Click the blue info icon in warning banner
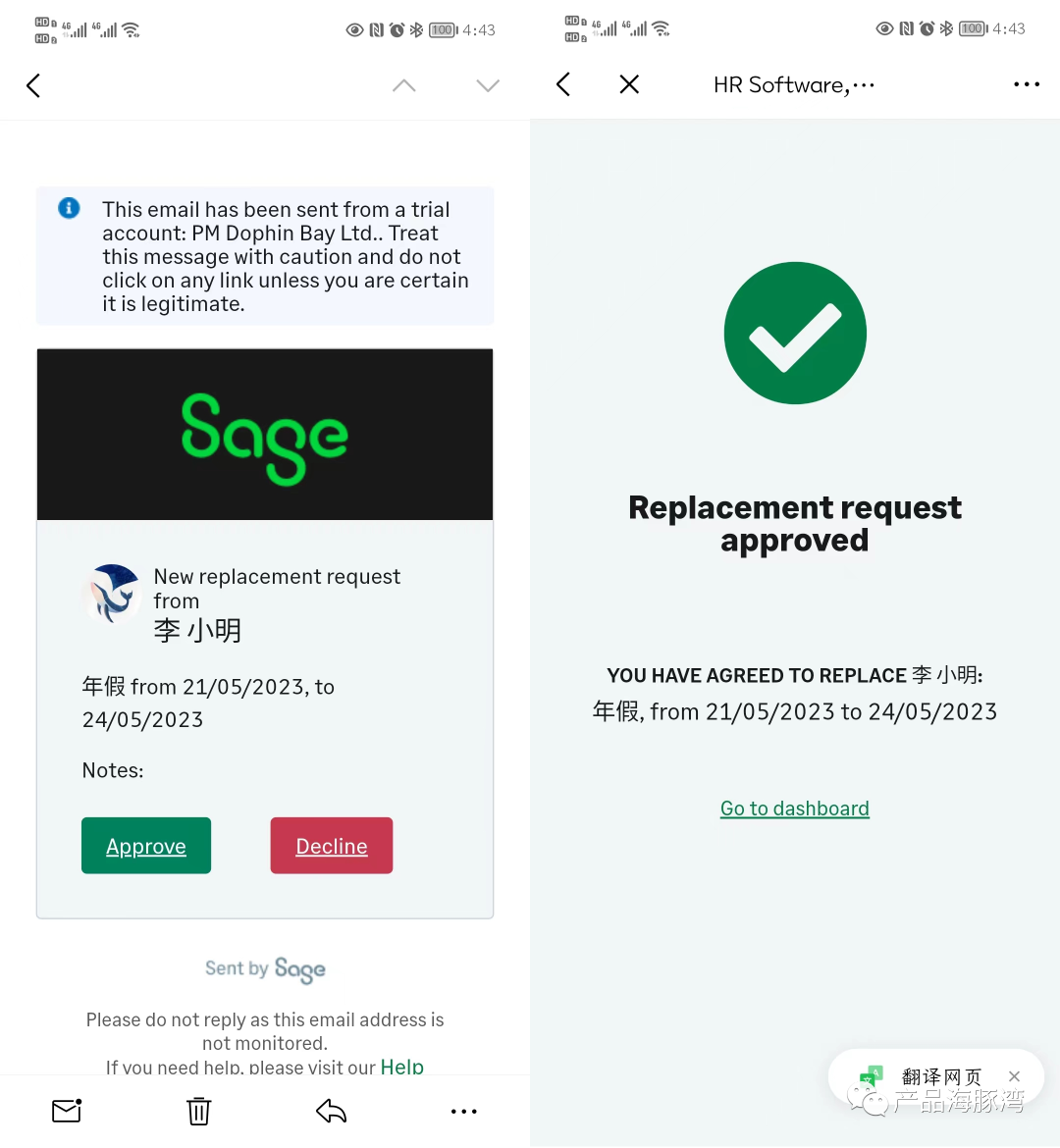This screenshot has width=1060, height=1148. pyautogui.click(x=69, y=208)
